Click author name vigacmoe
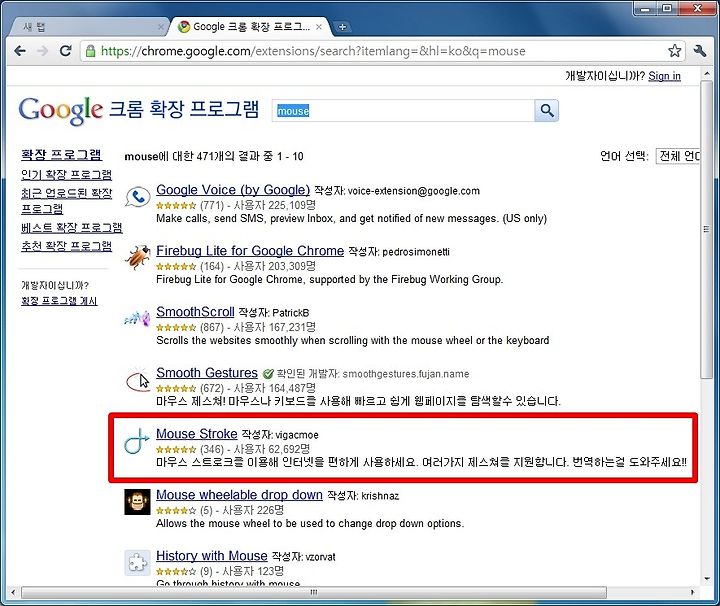 (x=297, y=435)
